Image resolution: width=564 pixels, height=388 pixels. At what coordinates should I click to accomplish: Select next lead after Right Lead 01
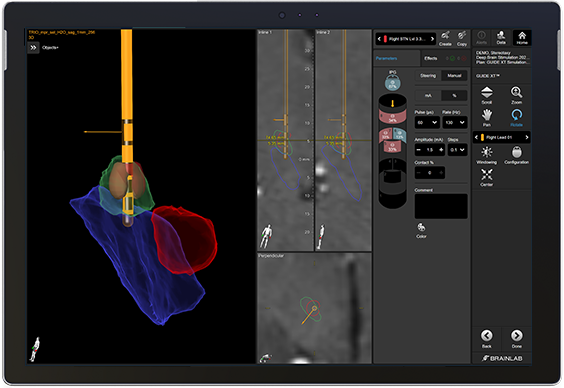pos(527,137)
